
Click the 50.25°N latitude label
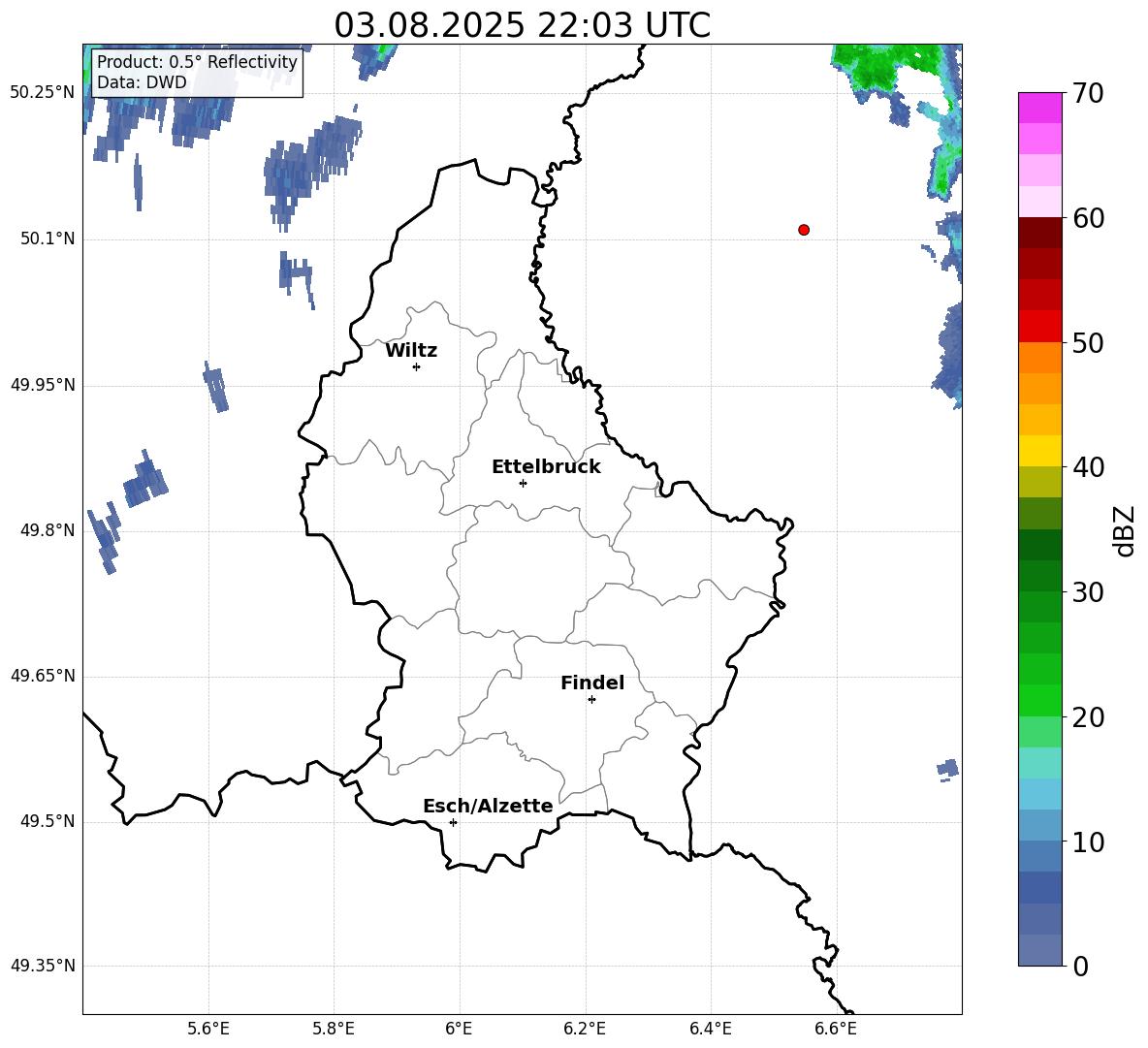point(43,93)
